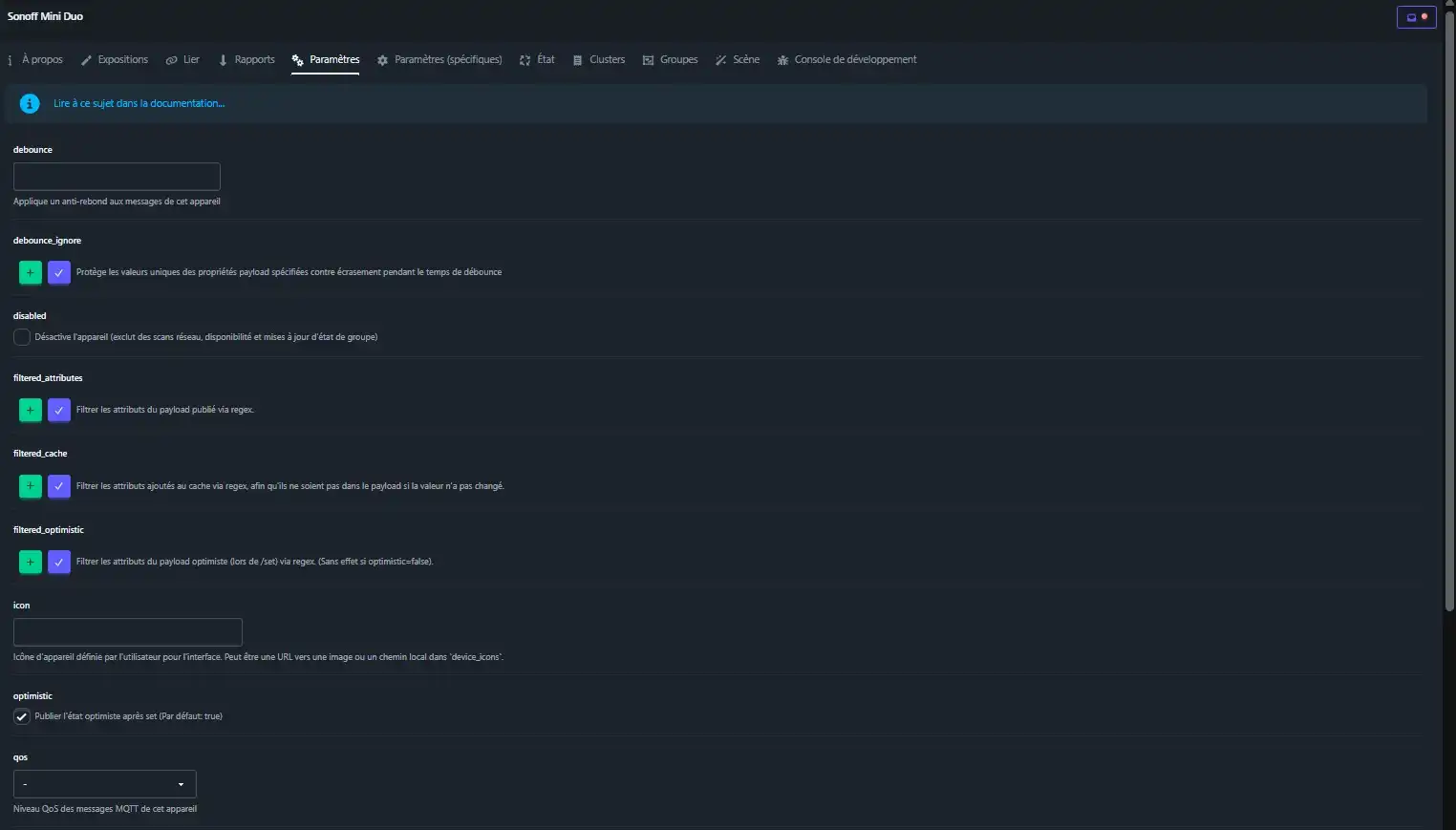Screen dimensions: 1456x830
Task: Click purple checkmark button under filtered_optimistic
Action: [x=59, y=562]
